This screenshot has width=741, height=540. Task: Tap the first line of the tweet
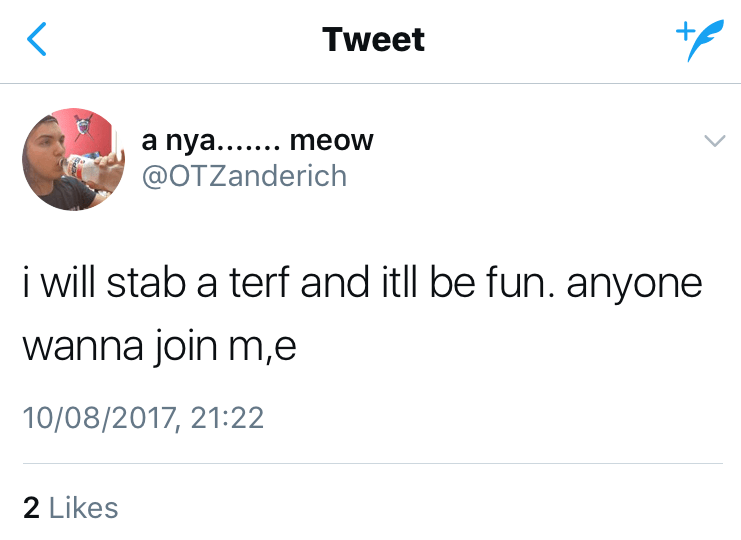pyautogui.click(x=362, y=284)
